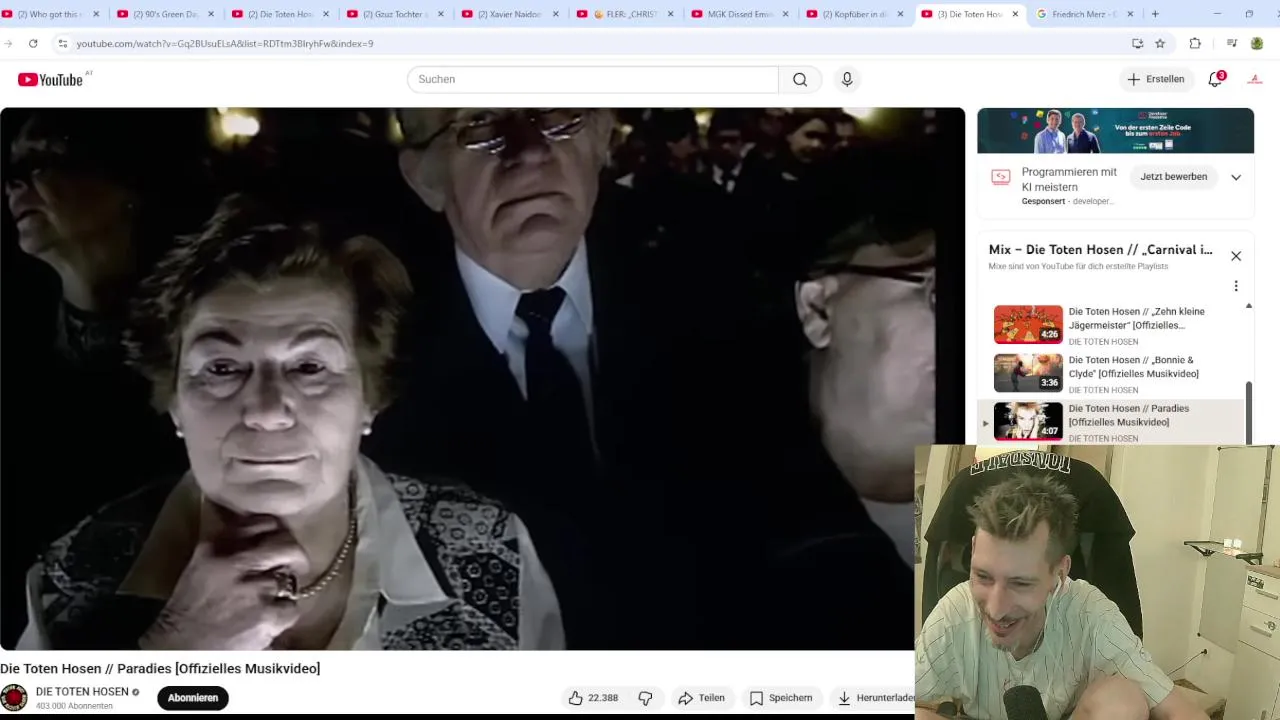Open DIE TOTEN HOSEN channel avatar

(14, 698)
